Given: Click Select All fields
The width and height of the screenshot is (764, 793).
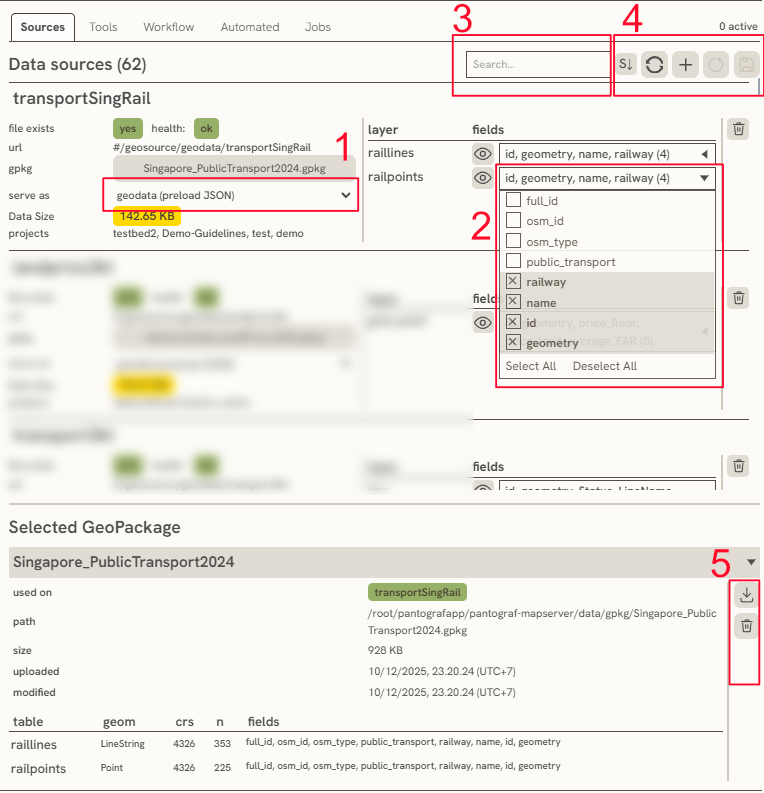Looking at the screenshot, I should tap(530, 366).
